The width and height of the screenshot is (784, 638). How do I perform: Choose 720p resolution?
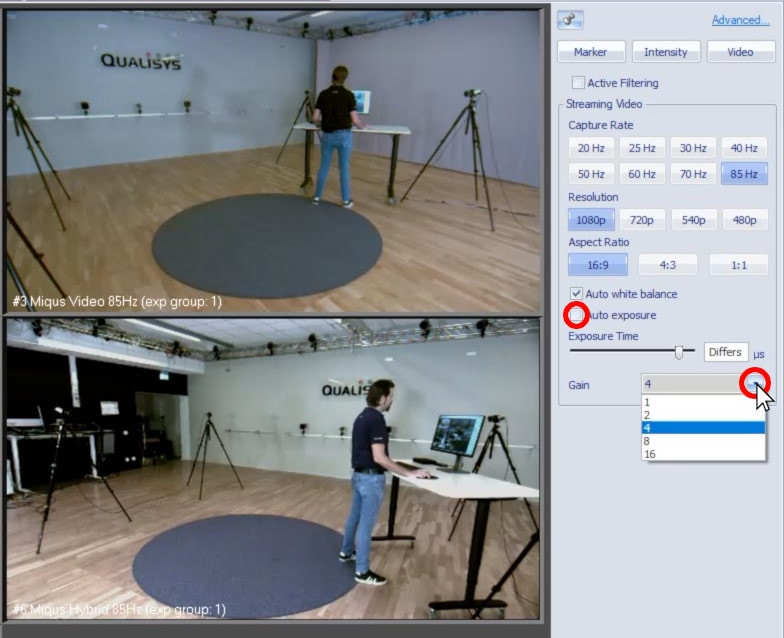(642, 220)
